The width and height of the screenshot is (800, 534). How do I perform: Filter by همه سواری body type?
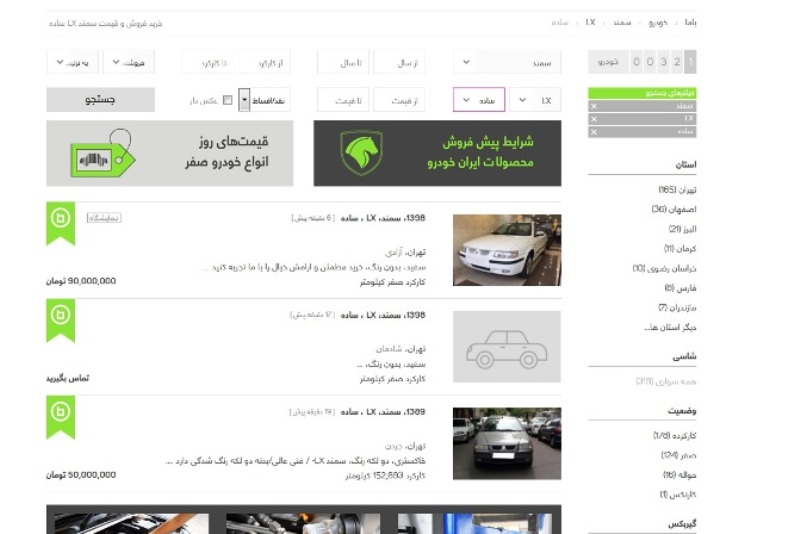(666, 381)
